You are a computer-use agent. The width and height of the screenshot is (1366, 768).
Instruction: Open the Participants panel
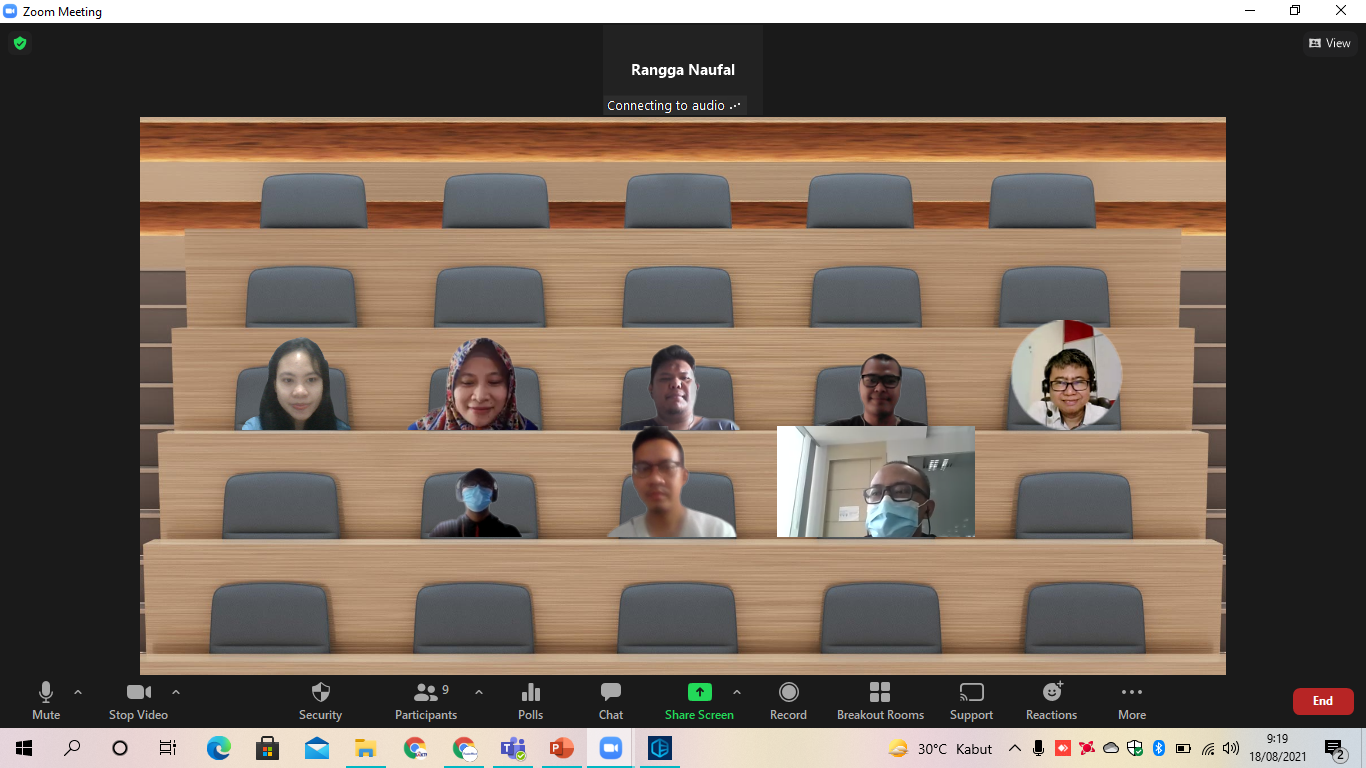427,700
